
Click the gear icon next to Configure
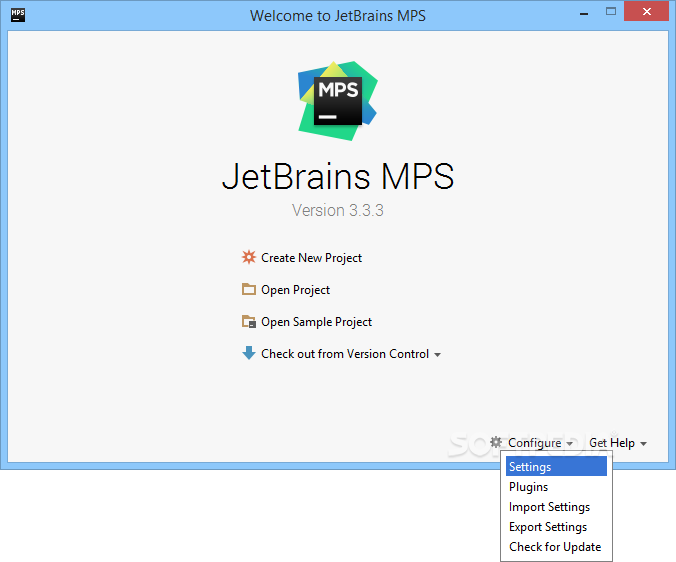click(x=496, y=442)
